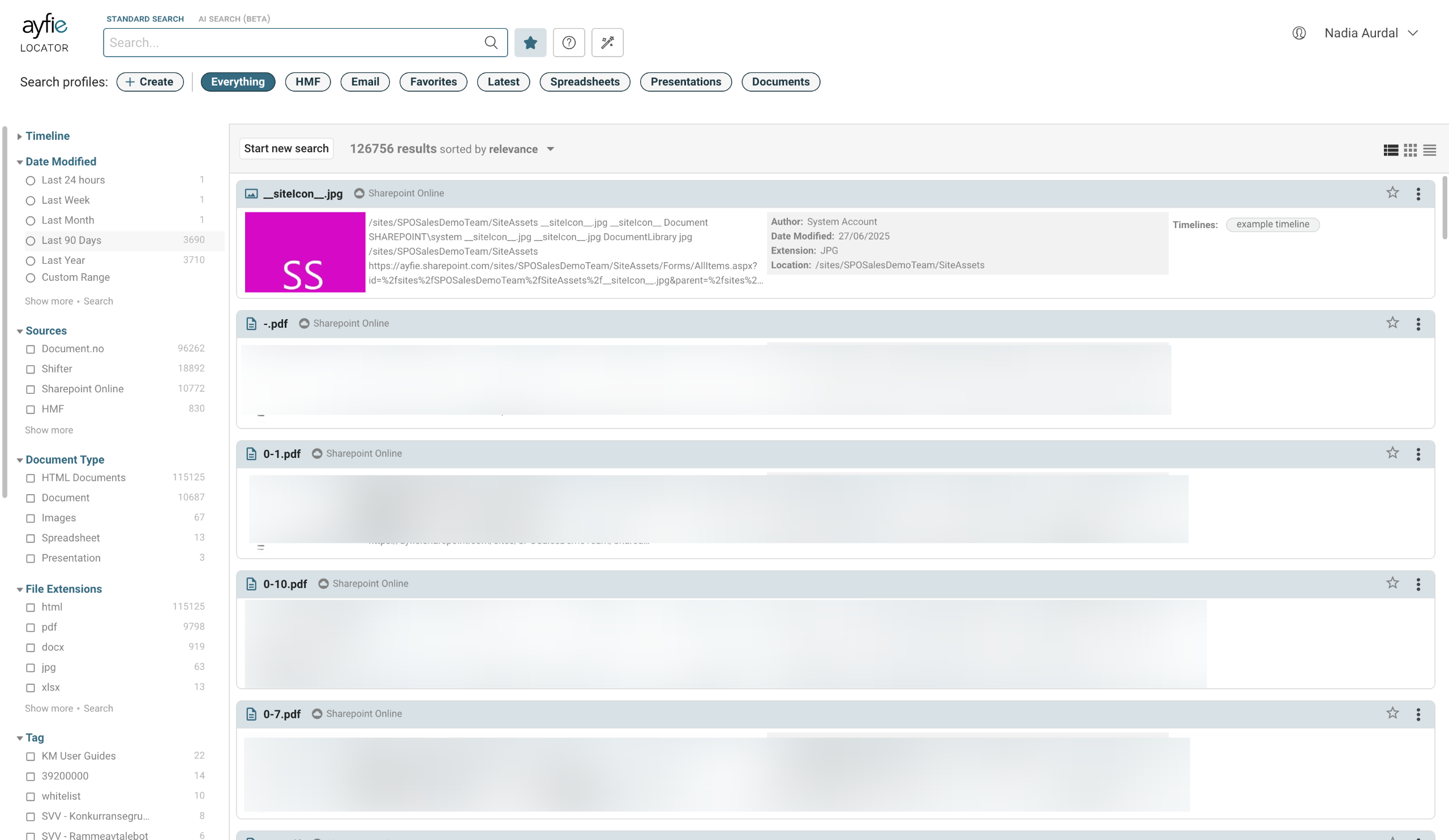
Task: Select the Last 90 Days radio button
Action: [x=31, y=241]
